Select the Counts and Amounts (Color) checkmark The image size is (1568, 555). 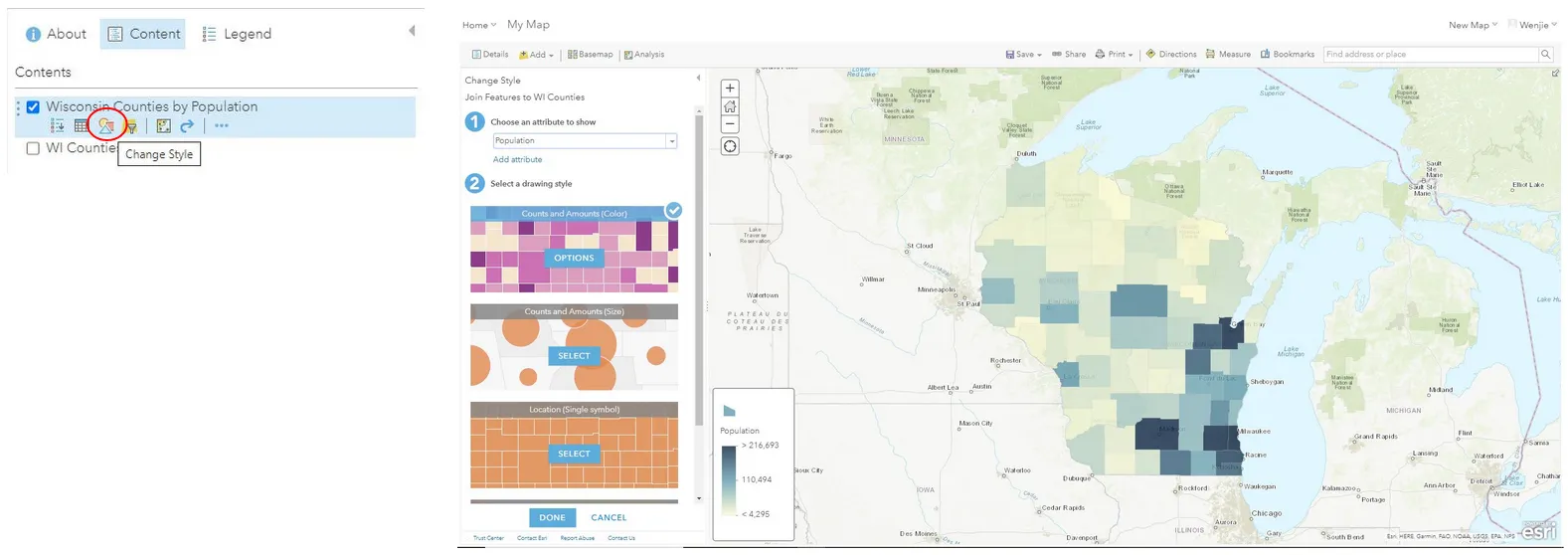674,211
